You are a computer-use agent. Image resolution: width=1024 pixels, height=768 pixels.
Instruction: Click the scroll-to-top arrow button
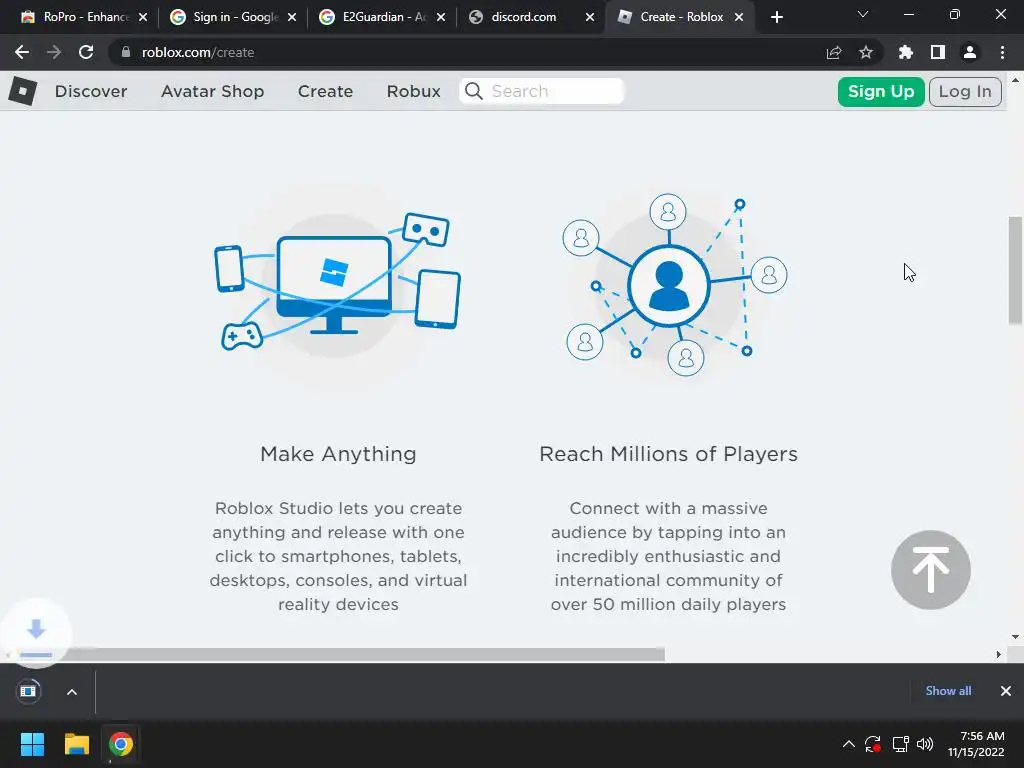(x=931, y=569)
